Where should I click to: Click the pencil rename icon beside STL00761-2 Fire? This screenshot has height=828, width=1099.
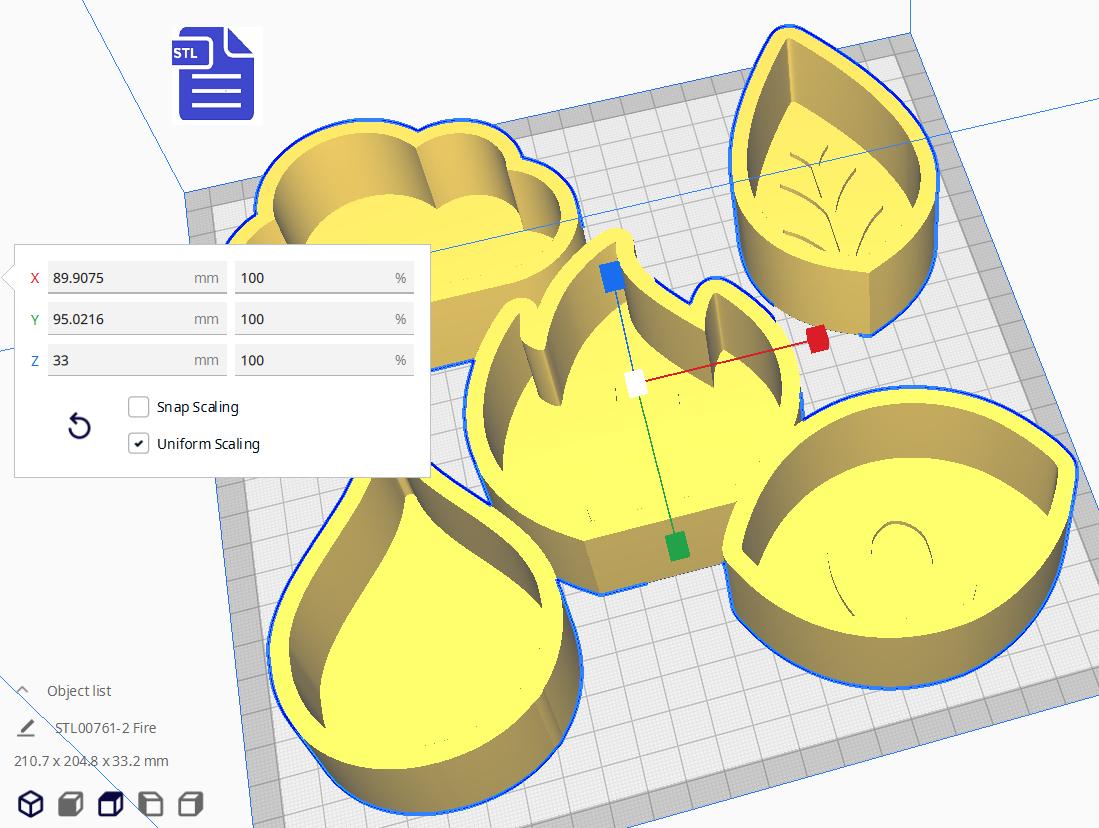pyautogui.click(x=26, y=728)
